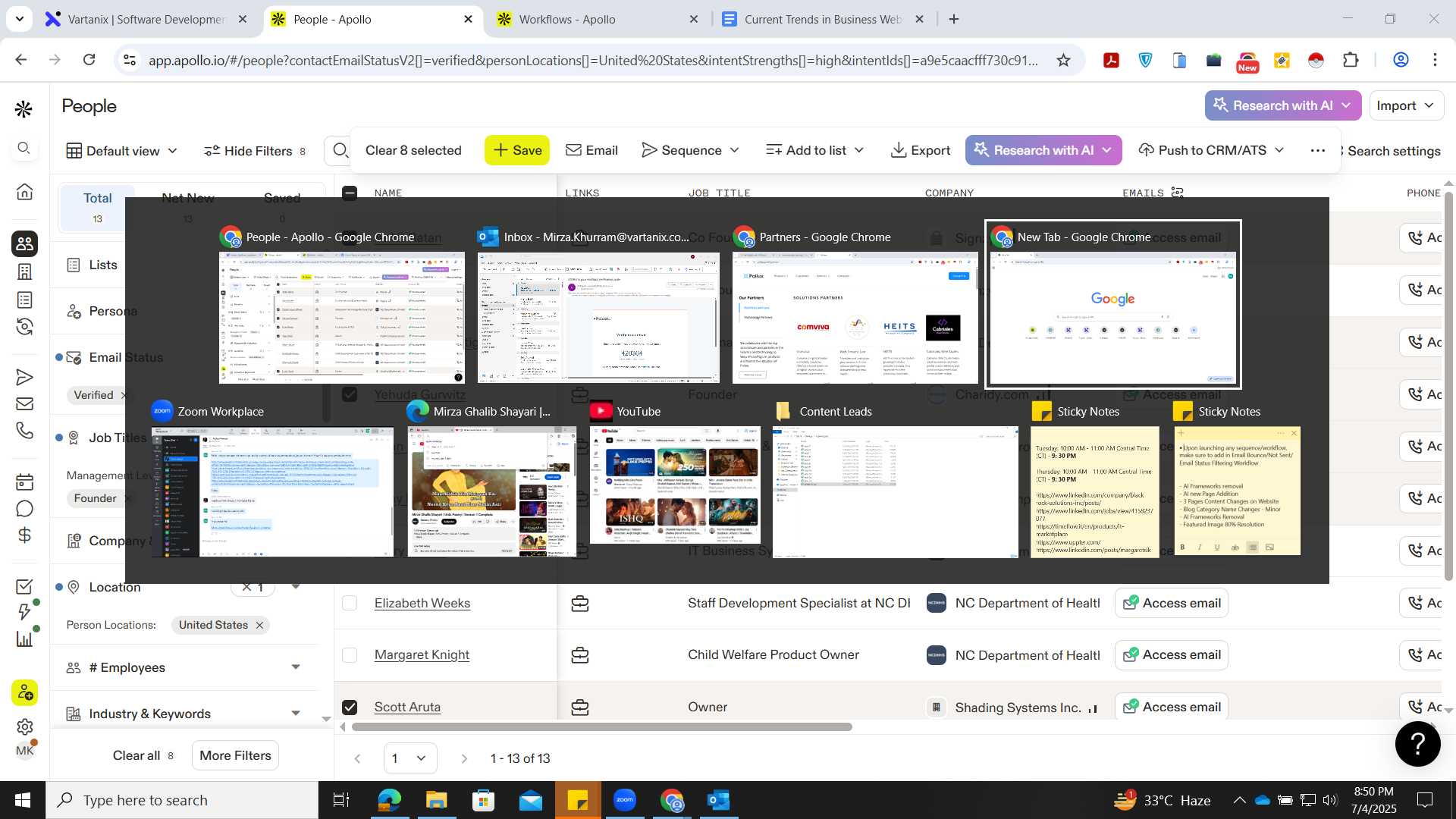Open Scott Aruta's profile link
The width and height of the screenshot is (1456, 819).
407,707
